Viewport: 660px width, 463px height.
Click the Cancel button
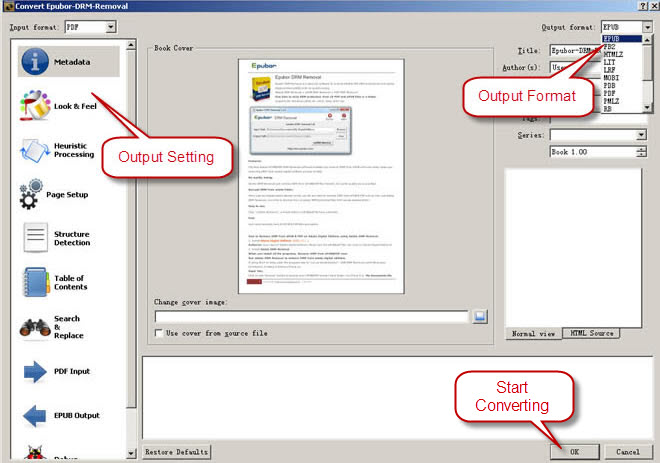628,451
